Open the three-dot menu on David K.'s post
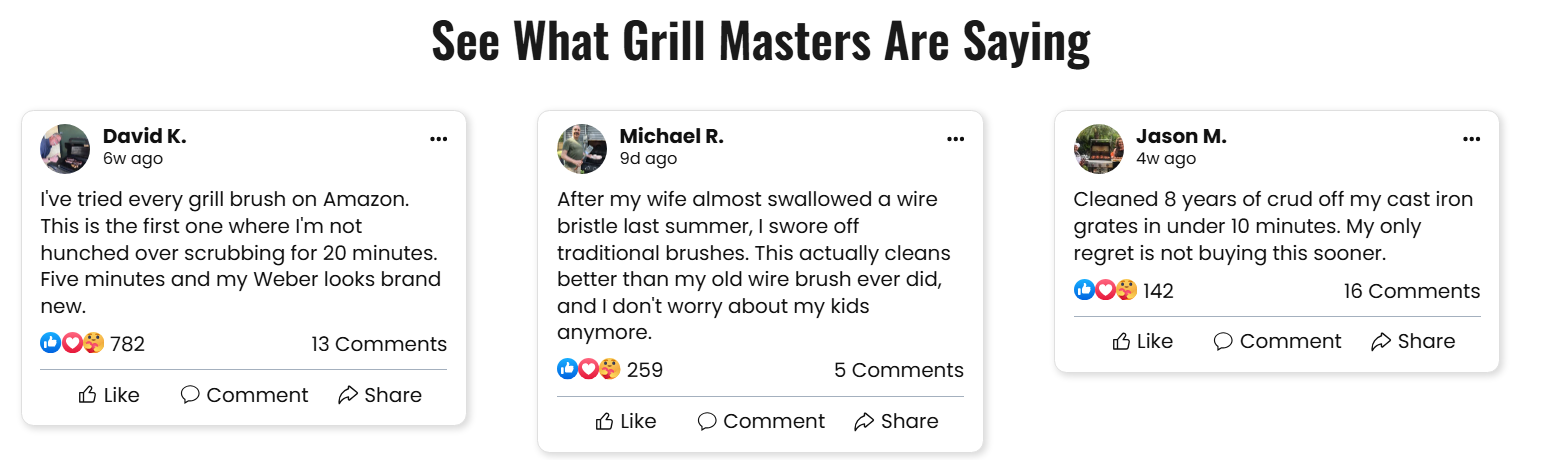The width and height of the screenshot is (1559, 460). tap(438, 139)
